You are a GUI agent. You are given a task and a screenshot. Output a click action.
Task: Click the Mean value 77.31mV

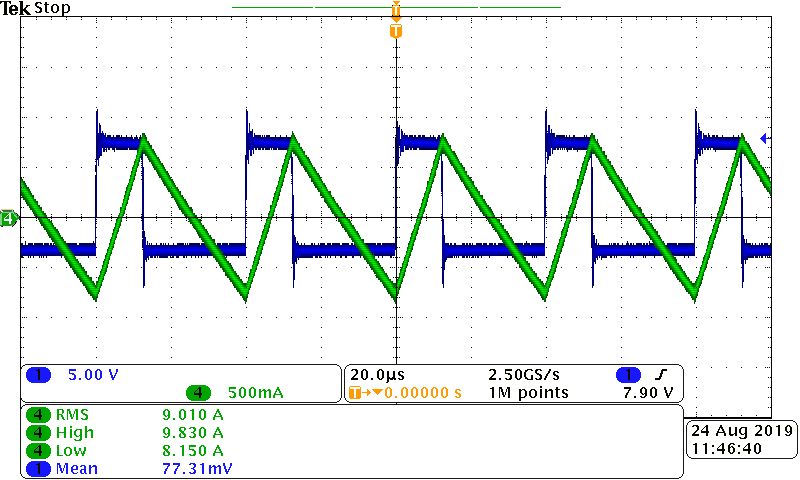click(197, 468)
